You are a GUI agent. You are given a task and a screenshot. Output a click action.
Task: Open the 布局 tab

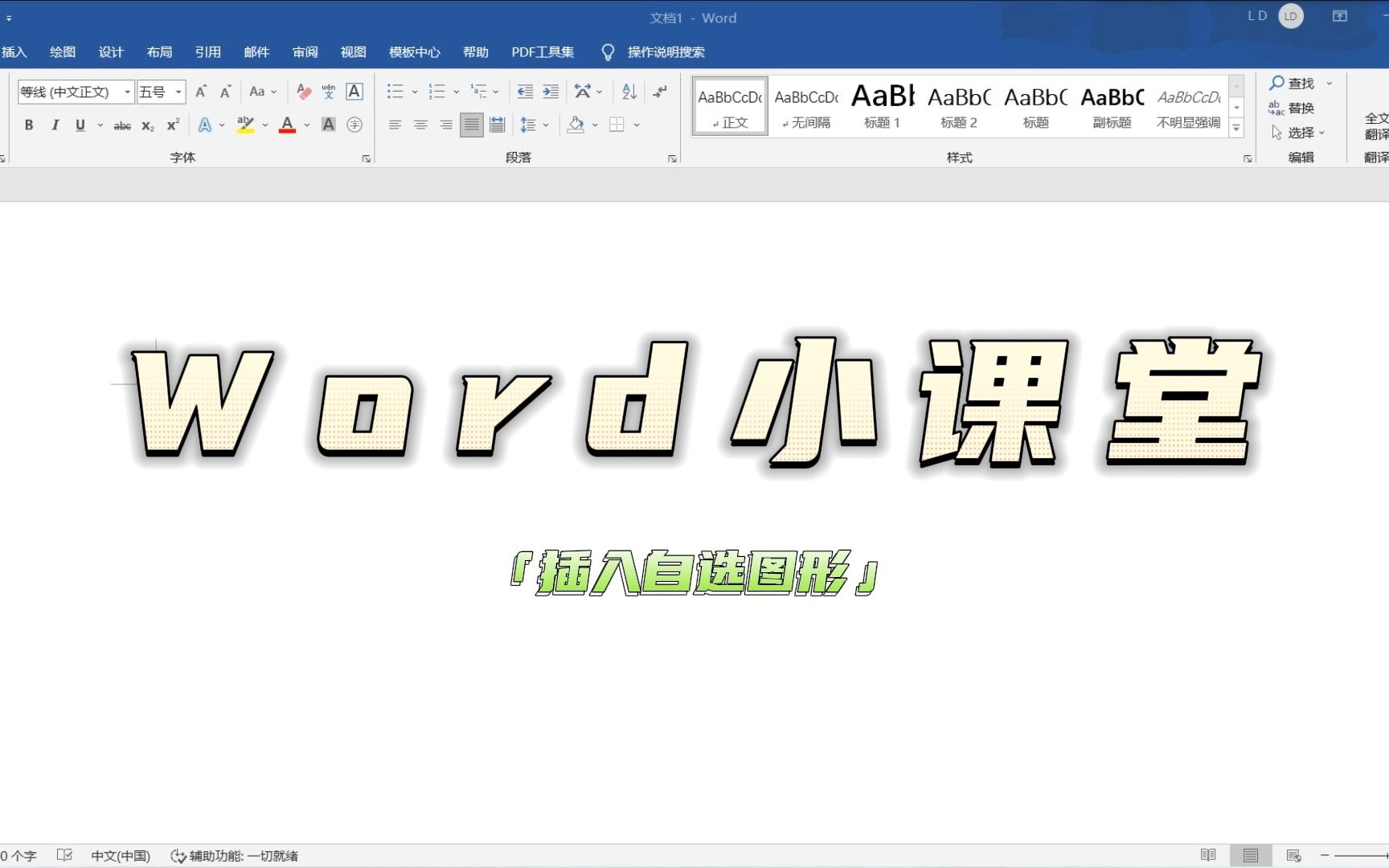pos(159,52)
